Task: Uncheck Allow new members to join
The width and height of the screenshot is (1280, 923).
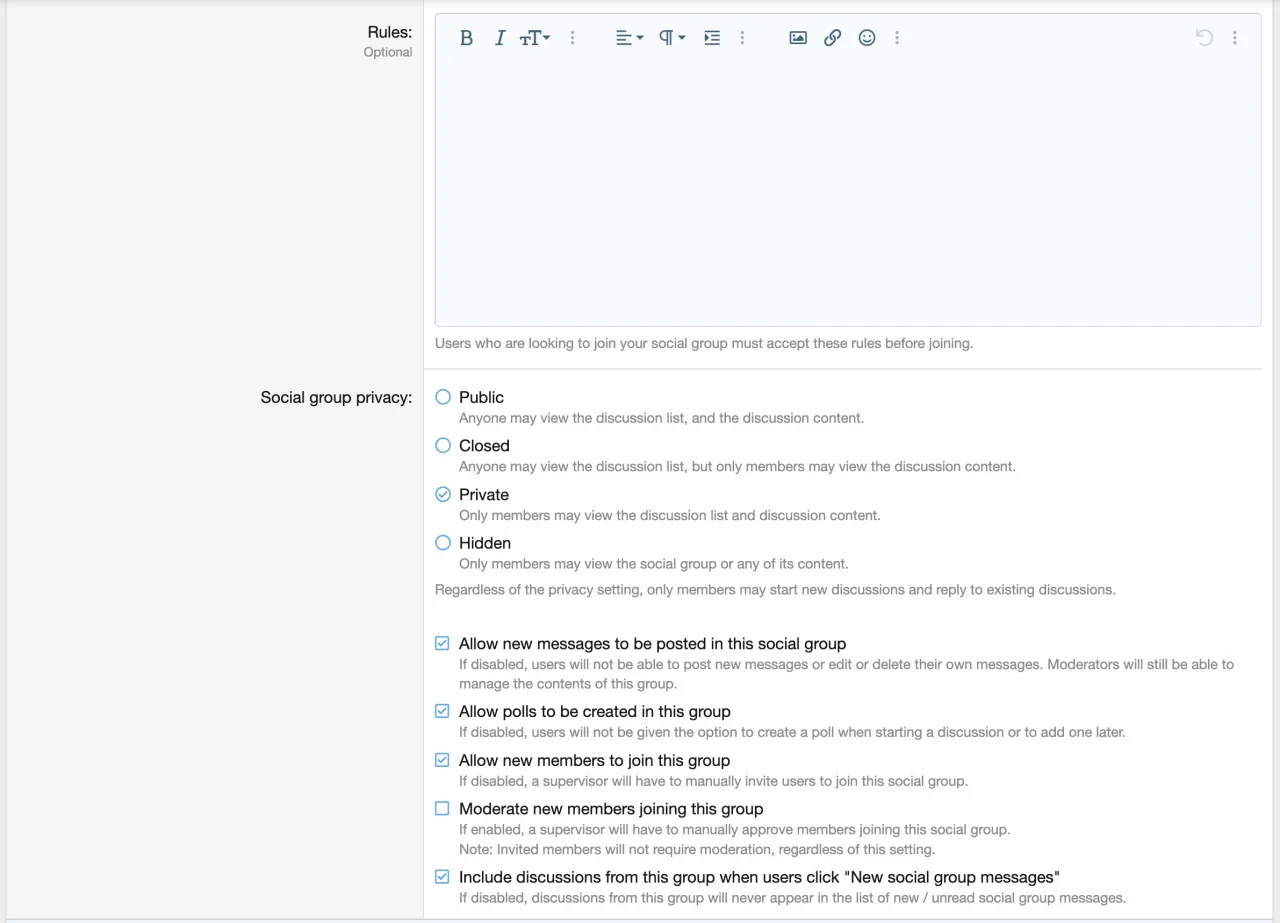Action: [x=442, y=760]
